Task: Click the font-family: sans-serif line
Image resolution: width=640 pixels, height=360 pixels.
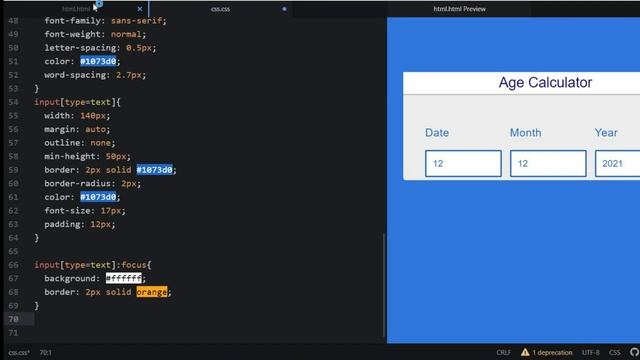Action: pyautogui.click(x=105, y=21)
